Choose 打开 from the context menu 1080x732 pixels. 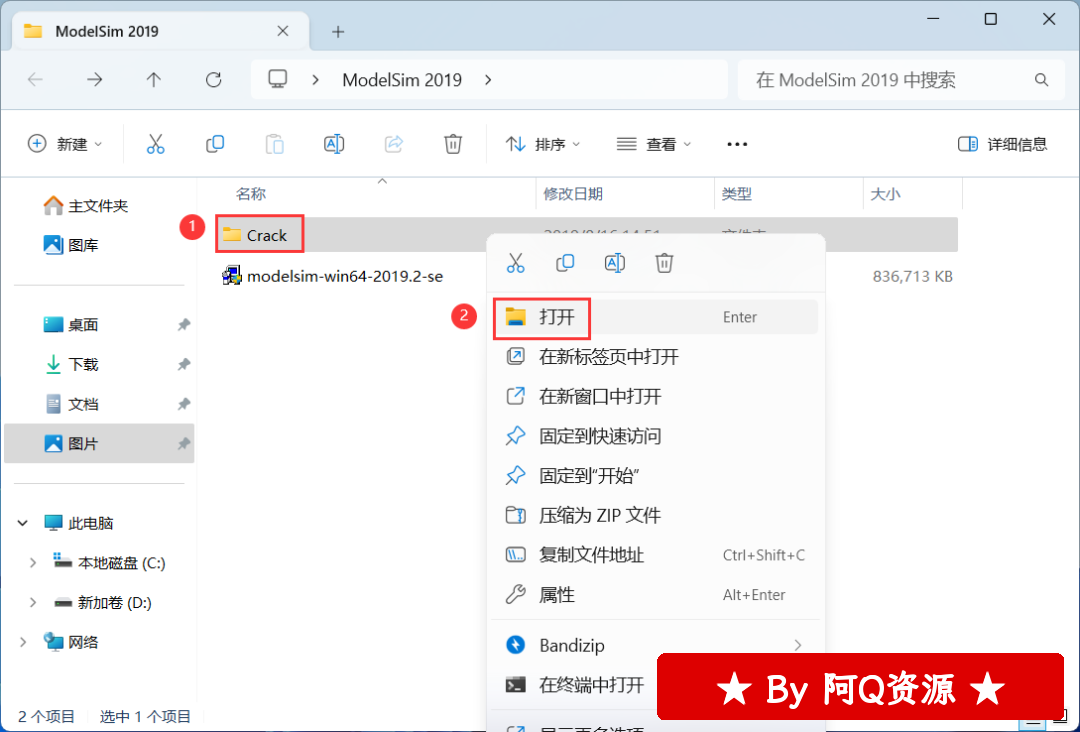point(655,317)
